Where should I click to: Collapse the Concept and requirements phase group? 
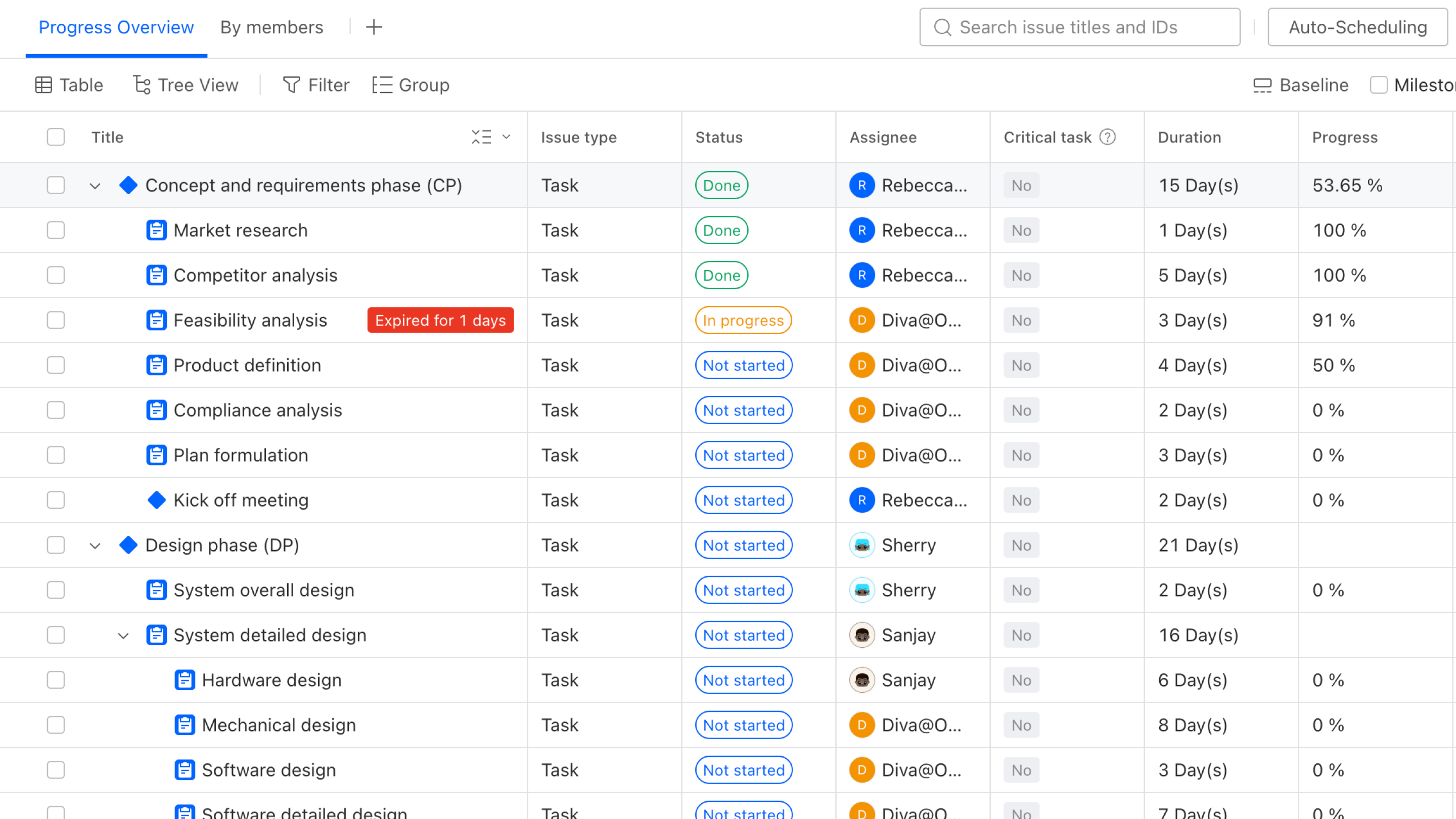point(94,186)
